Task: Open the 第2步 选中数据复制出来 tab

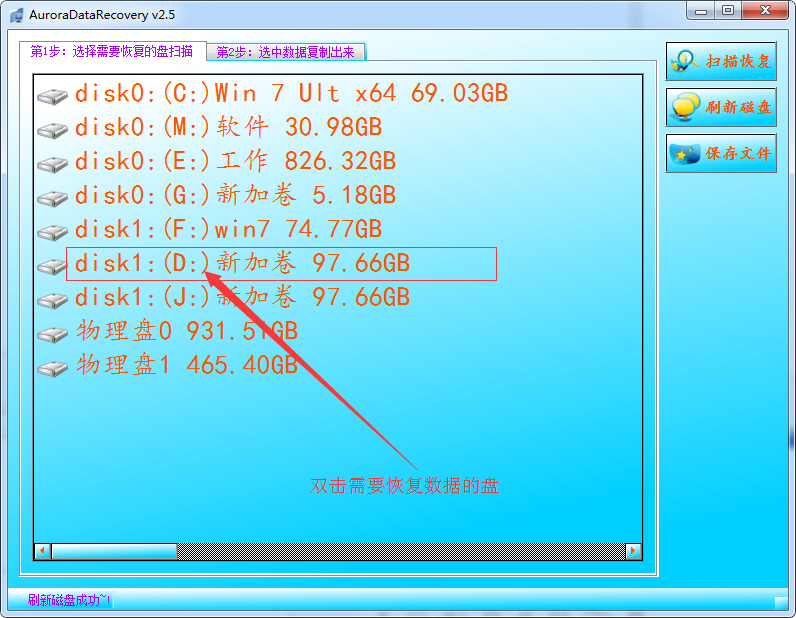Action: [286, 52]
